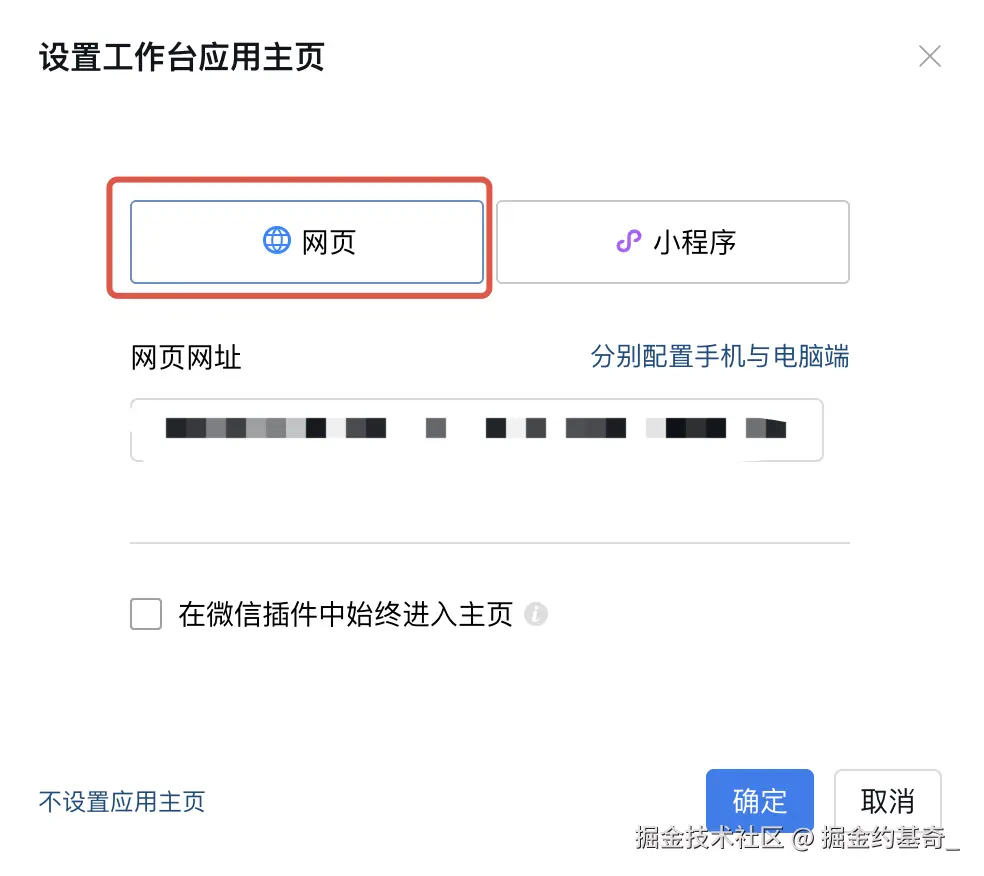This screenshot has height=876, width=984.
Task: Switch to the 小程序 option tab
Action: click(672, 242)
